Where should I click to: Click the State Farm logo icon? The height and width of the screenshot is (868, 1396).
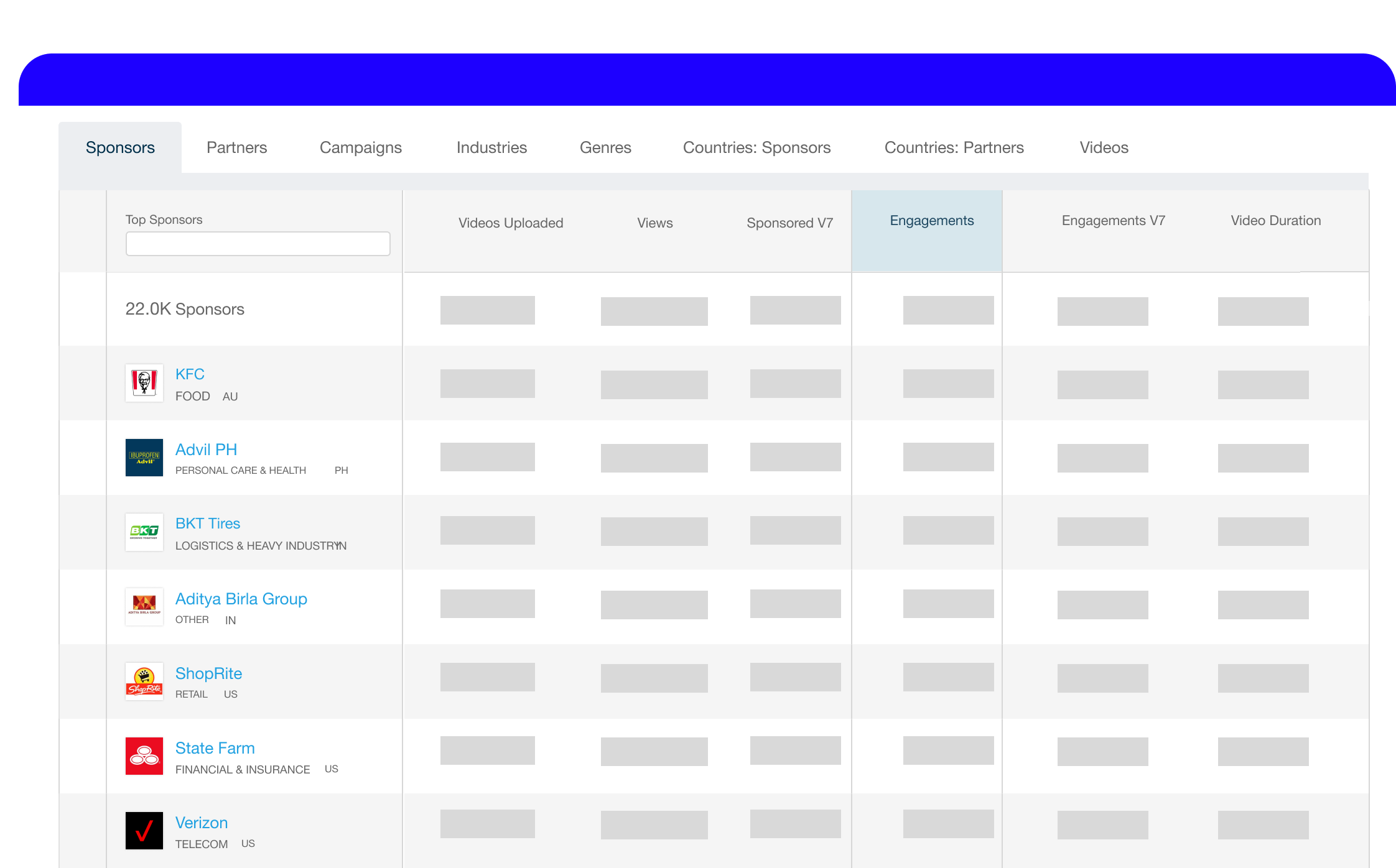pyautogui.click(x=144, y=755)
